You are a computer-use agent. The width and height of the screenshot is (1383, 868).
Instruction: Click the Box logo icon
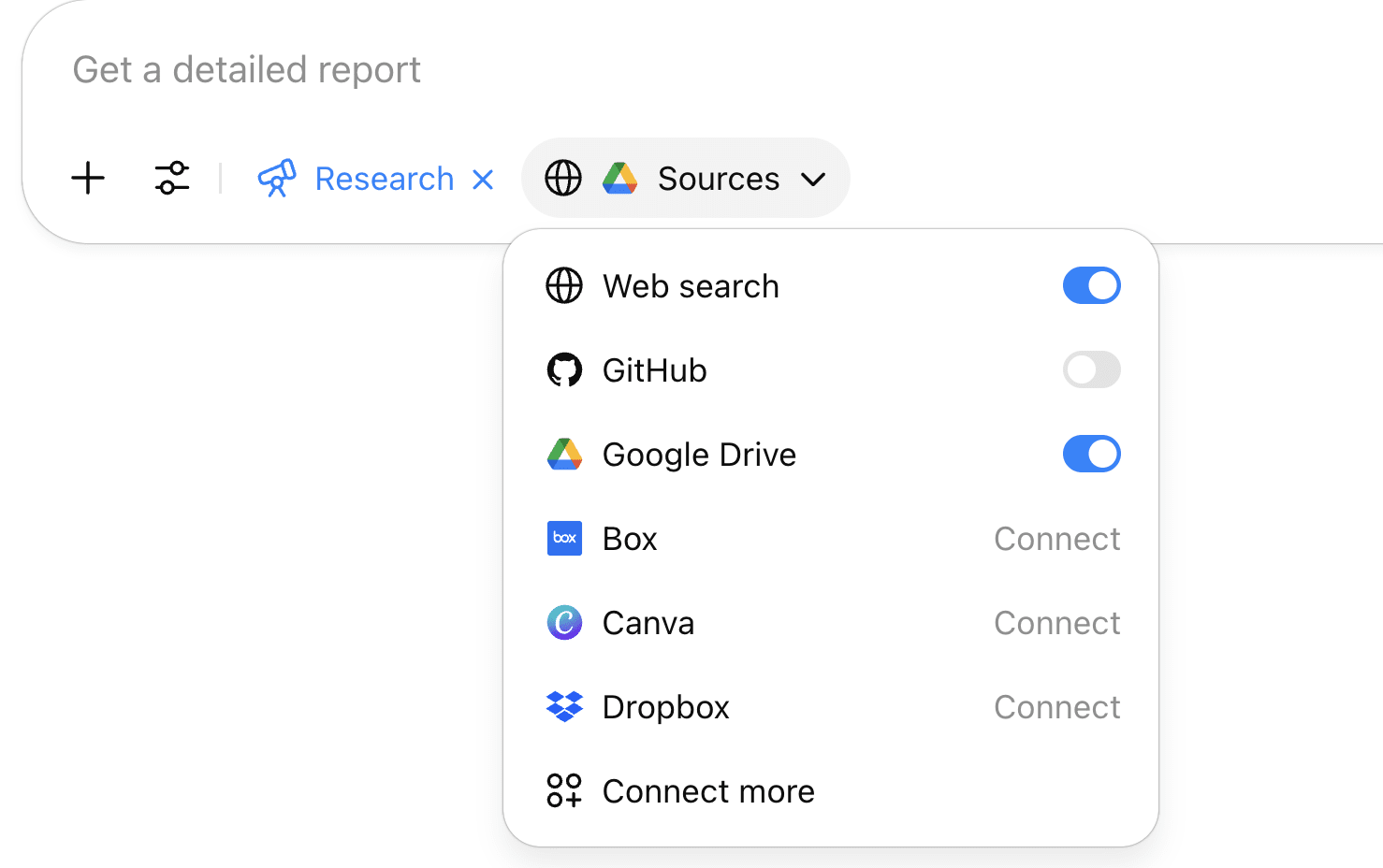[564, 538]
